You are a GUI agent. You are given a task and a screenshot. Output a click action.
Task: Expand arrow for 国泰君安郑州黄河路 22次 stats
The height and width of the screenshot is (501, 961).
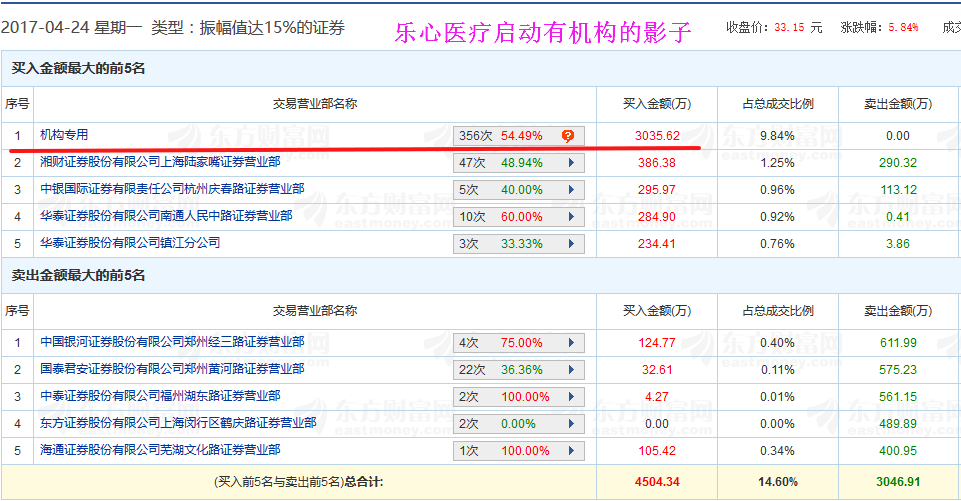571,370
